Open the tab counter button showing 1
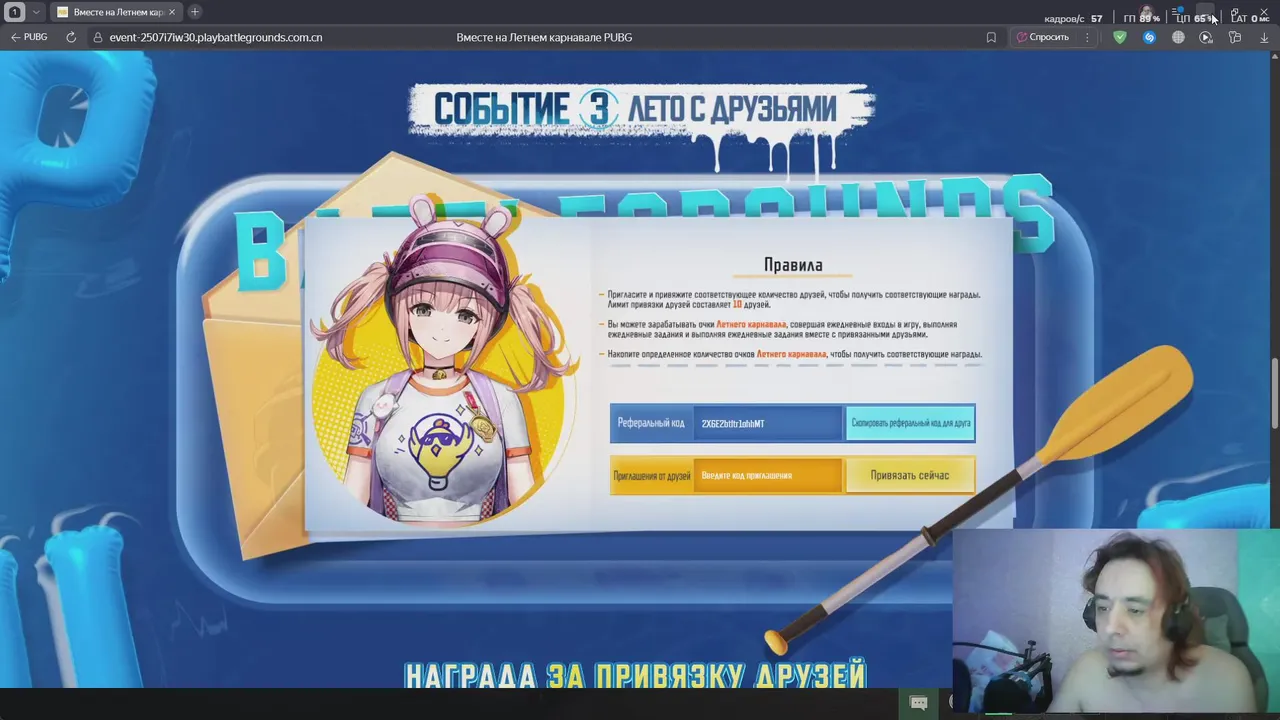The width and height of the screenshot is (1280, 720). pyautogui.click(x=15, y=12)
